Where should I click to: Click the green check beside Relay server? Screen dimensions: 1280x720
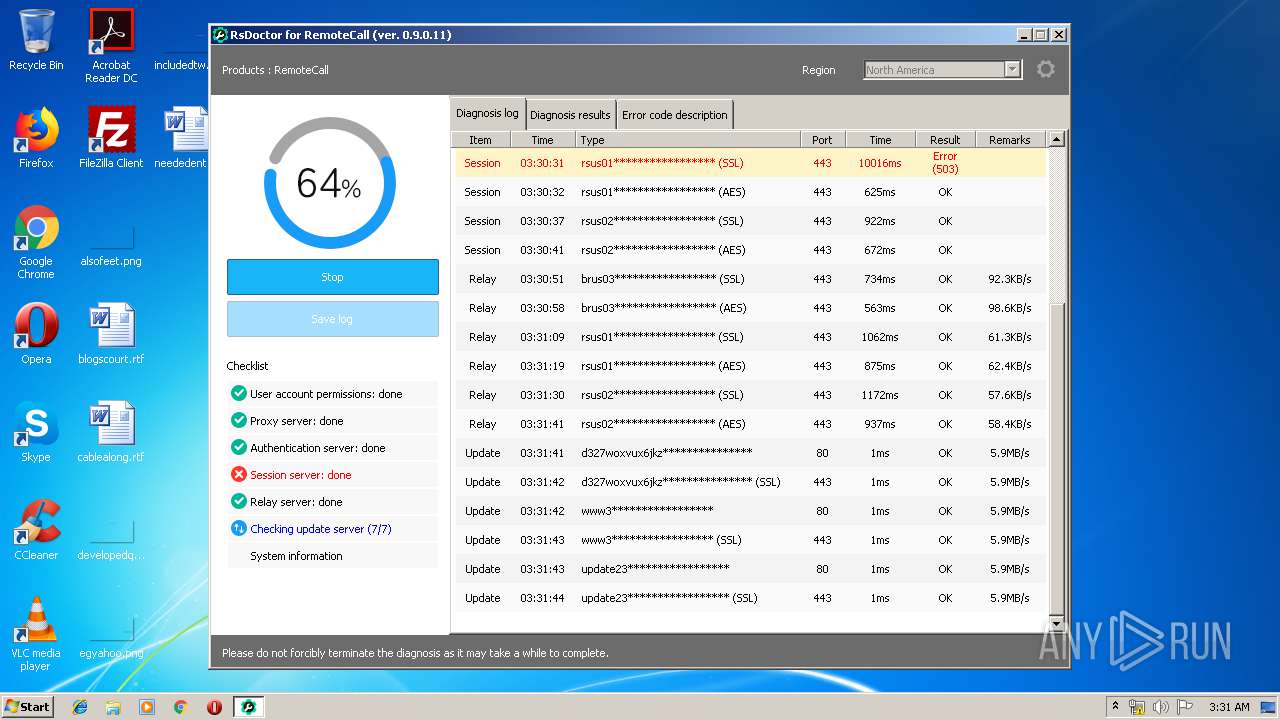click(238, 501)
